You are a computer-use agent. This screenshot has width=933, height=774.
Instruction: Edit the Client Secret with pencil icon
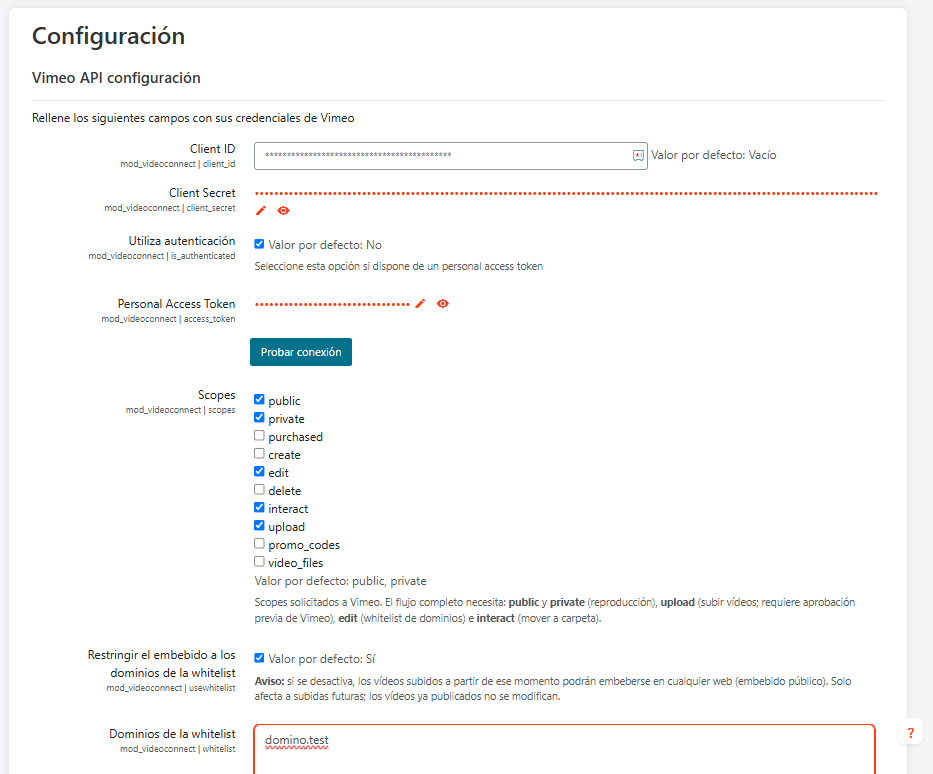261,211
